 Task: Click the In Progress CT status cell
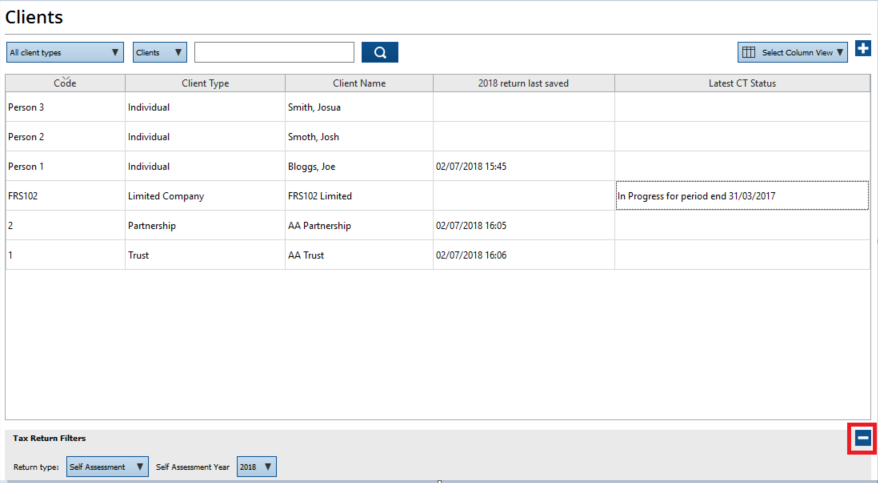741,196
